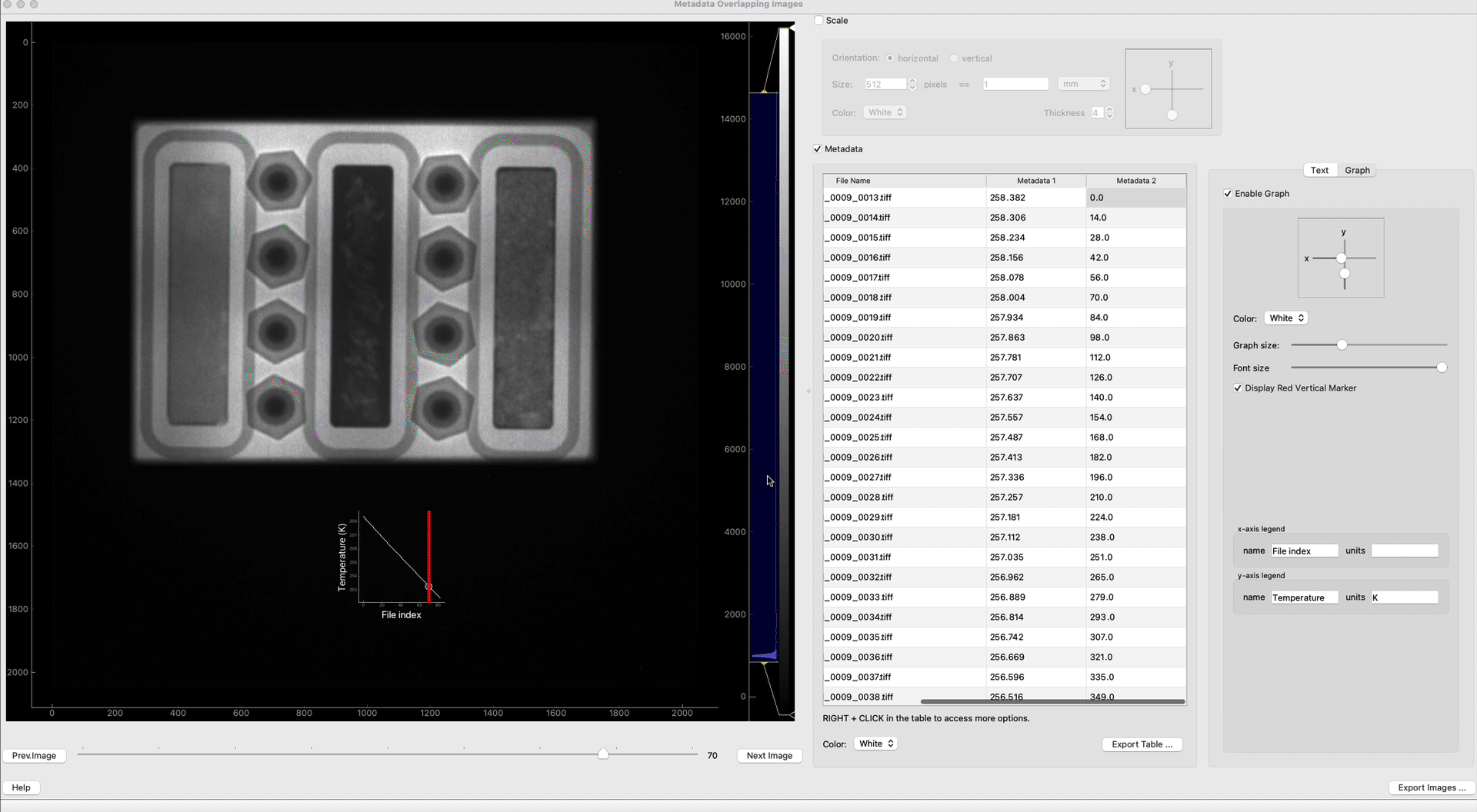
Task: Uncheck the Metadata checkbox
Action: [818, 149]
